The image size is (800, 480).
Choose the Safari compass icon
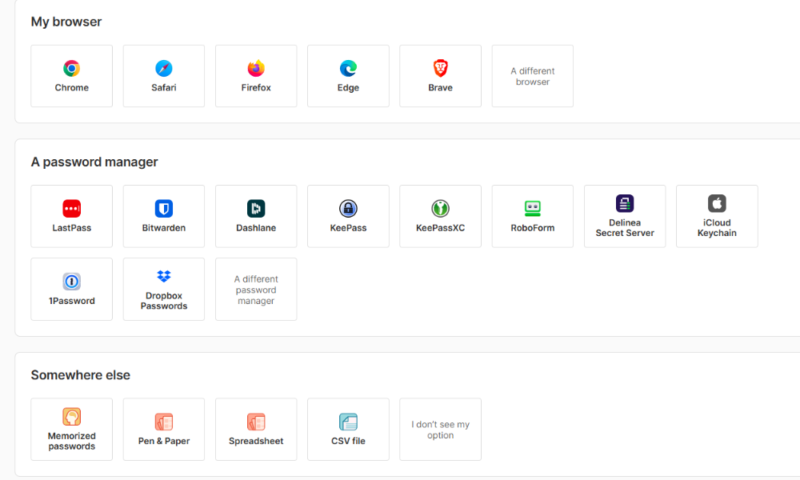click(164, 68)
